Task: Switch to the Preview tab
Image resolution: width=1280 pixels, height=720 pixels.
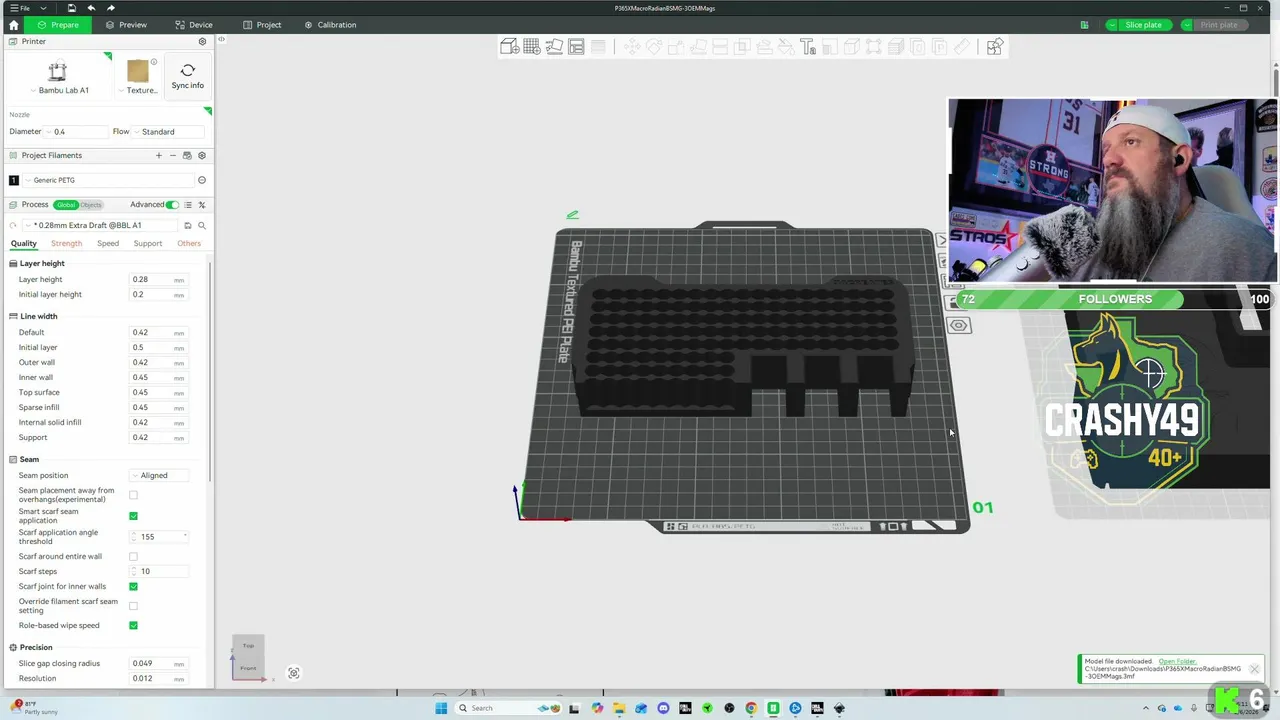Action: (x=126, y=25)
